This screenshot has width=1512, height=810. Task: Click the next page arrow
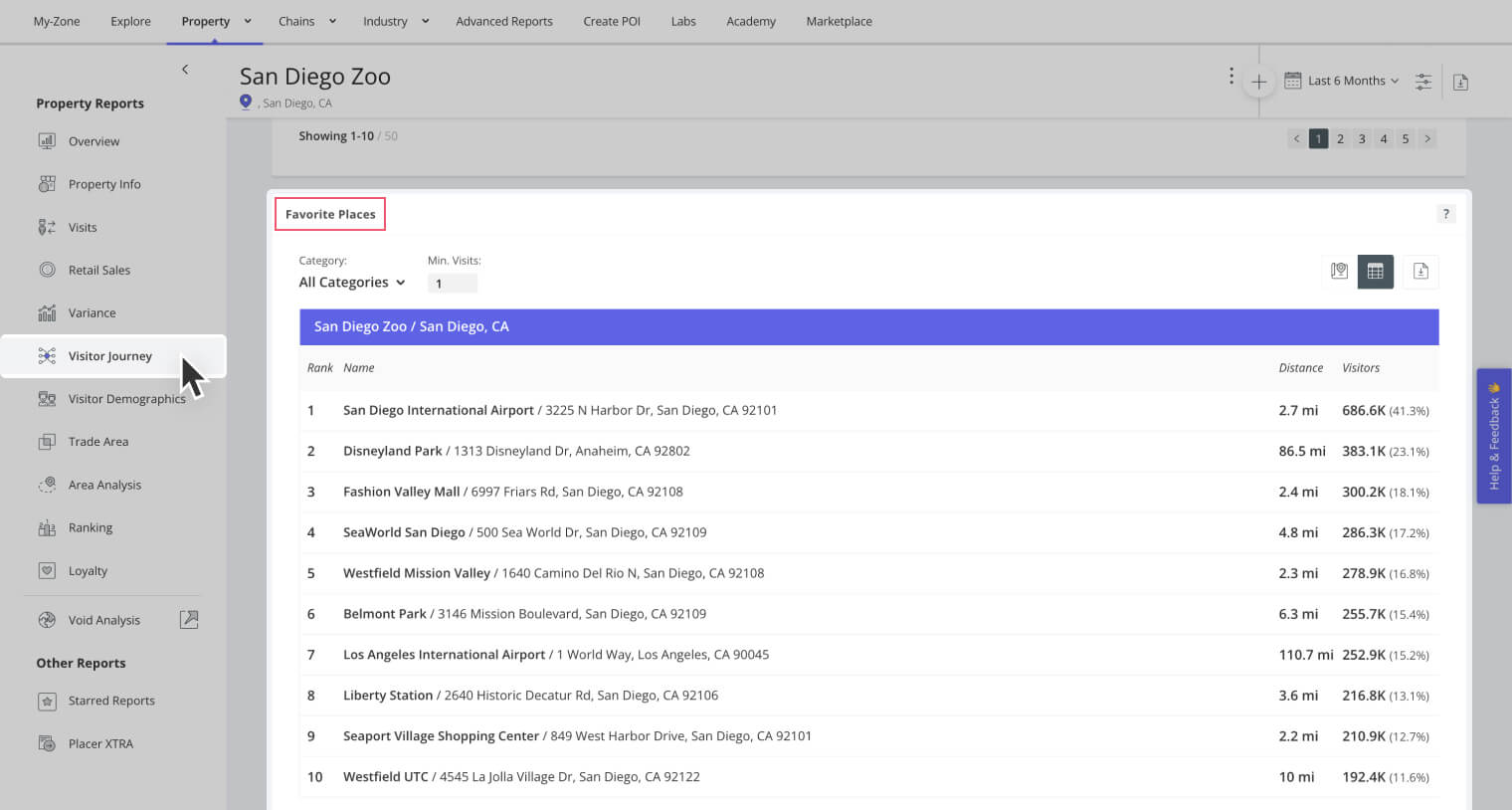click(1427, 139)
